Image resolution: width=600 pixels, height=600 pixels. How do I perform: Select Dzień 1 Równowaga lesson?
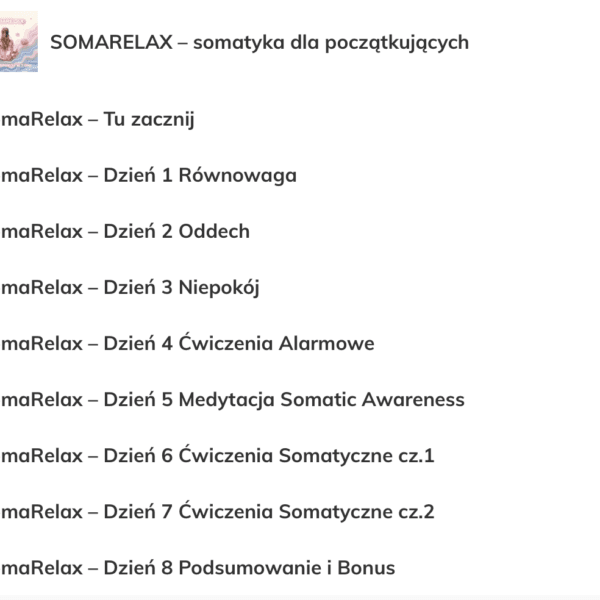149,176
